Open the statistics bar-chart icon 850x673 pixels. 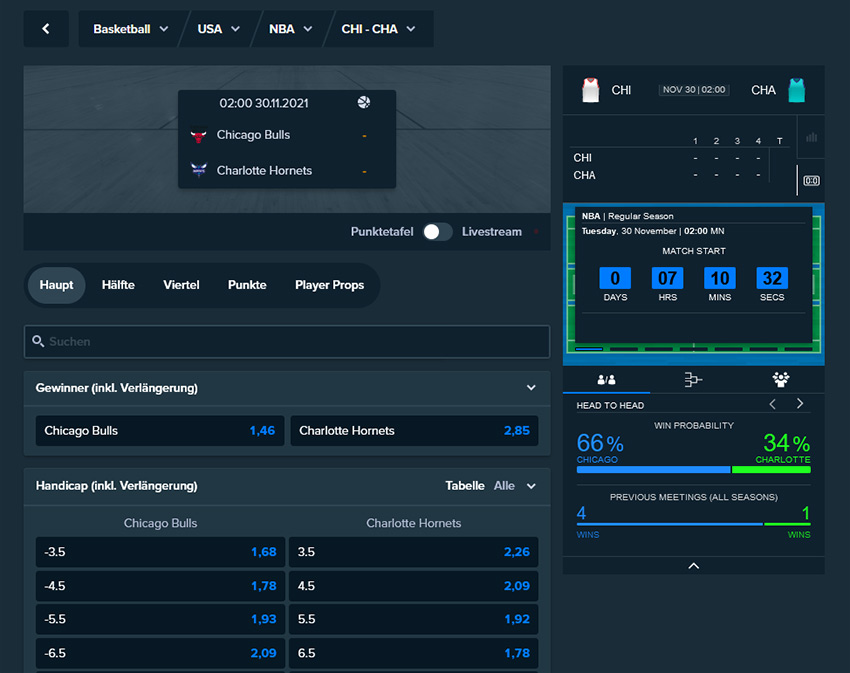coord(812,137)
